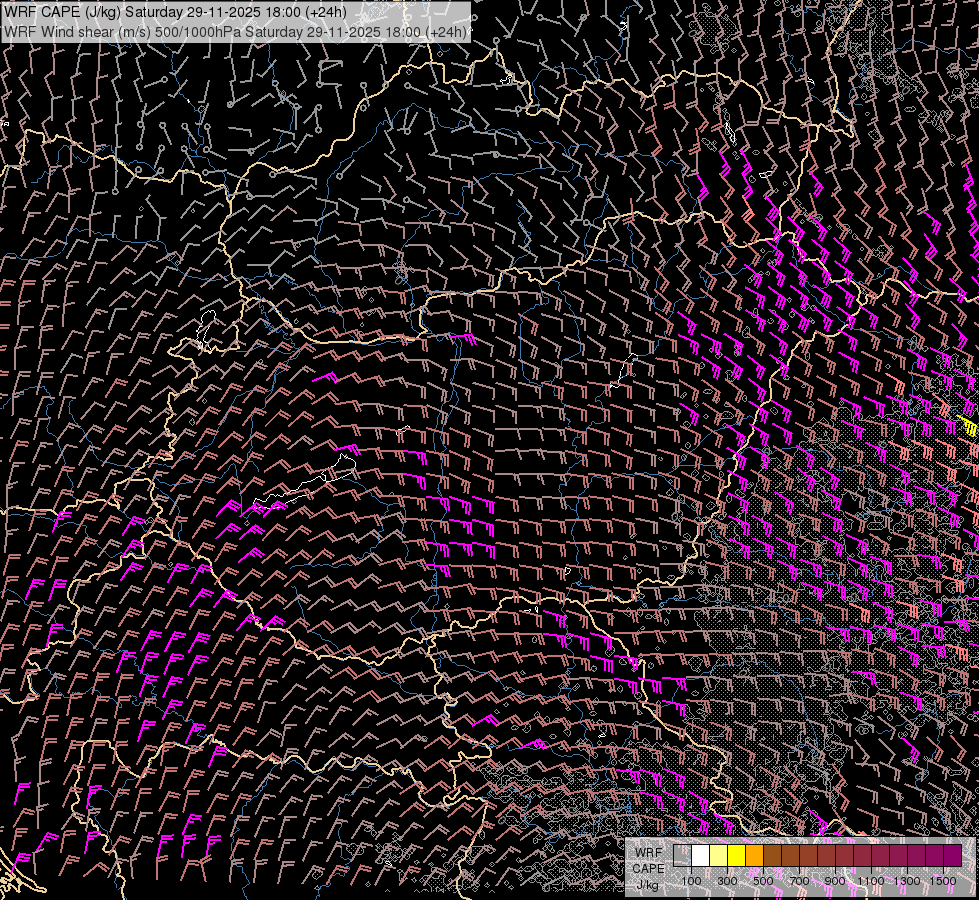Viewport: 979px width, 900px height.
Task: Click the small white-outlined lake in the upper left
Action: (x=208, y=322)
